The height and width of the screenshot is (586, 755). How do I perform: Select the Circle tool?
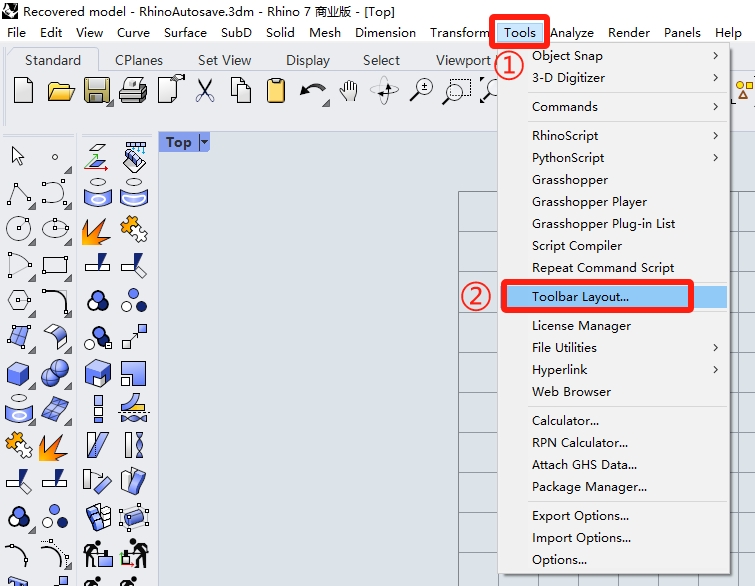19,229
